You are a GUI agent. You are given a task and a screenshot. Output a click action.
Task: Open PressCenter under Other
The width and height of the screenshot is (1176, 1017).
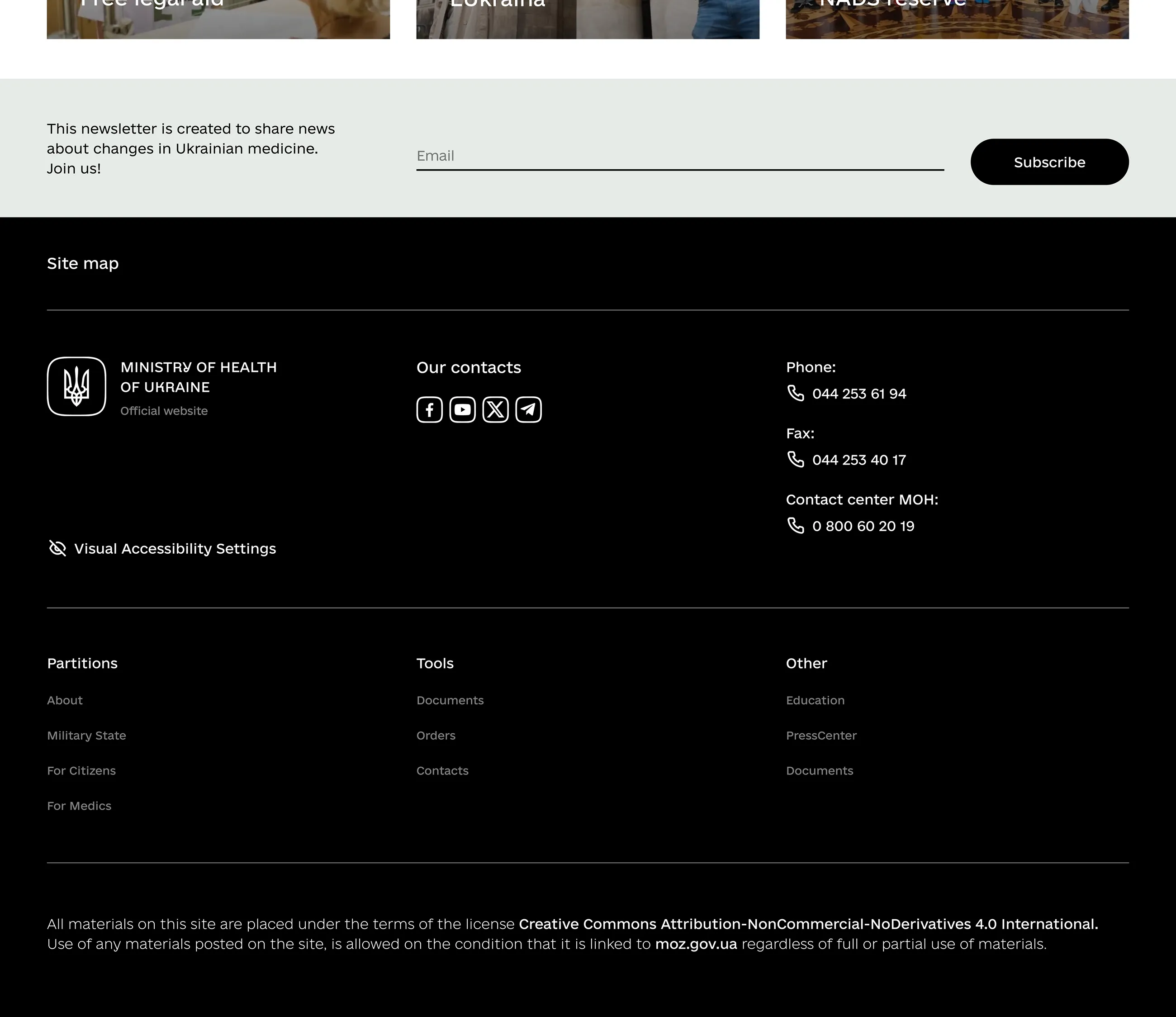820,735
